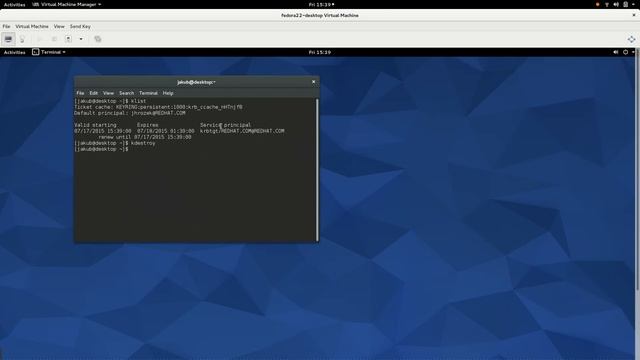Open host volume icon in top bar
Viewport: 640px width, 360px height.
(616, 4)
